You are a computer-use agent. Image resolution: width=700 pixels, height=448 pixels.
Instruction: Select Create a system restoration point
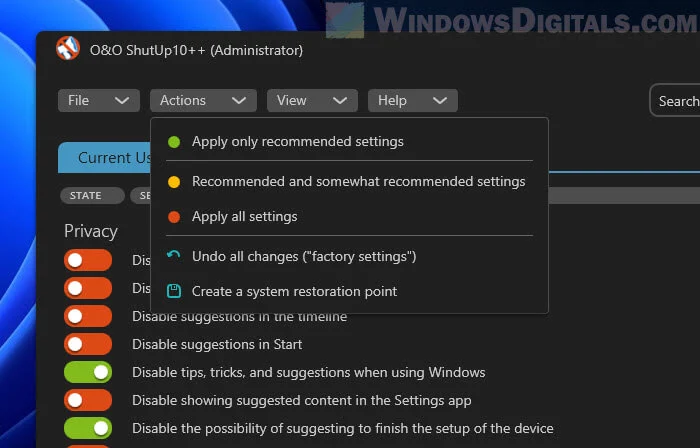[x=350, y=291]
